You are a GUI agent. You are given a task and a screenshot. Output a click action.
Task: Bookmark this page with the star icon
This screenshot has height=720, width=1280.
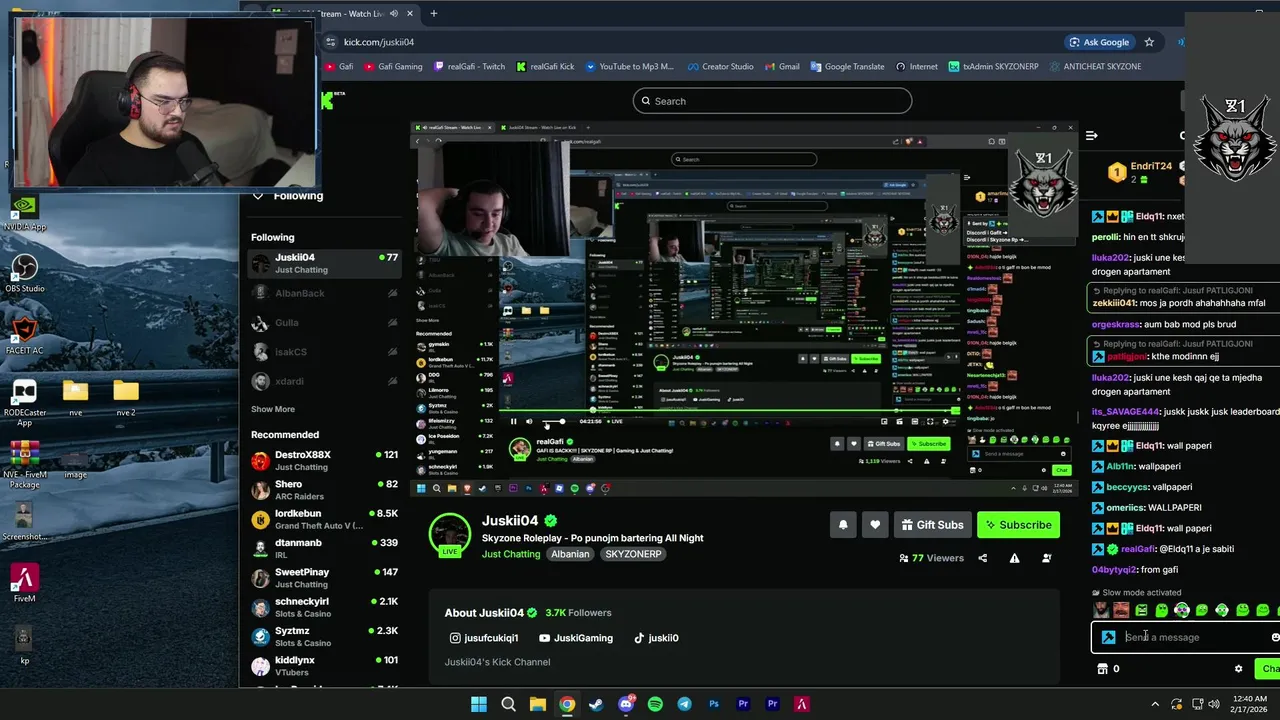[x=1149, y=42]
